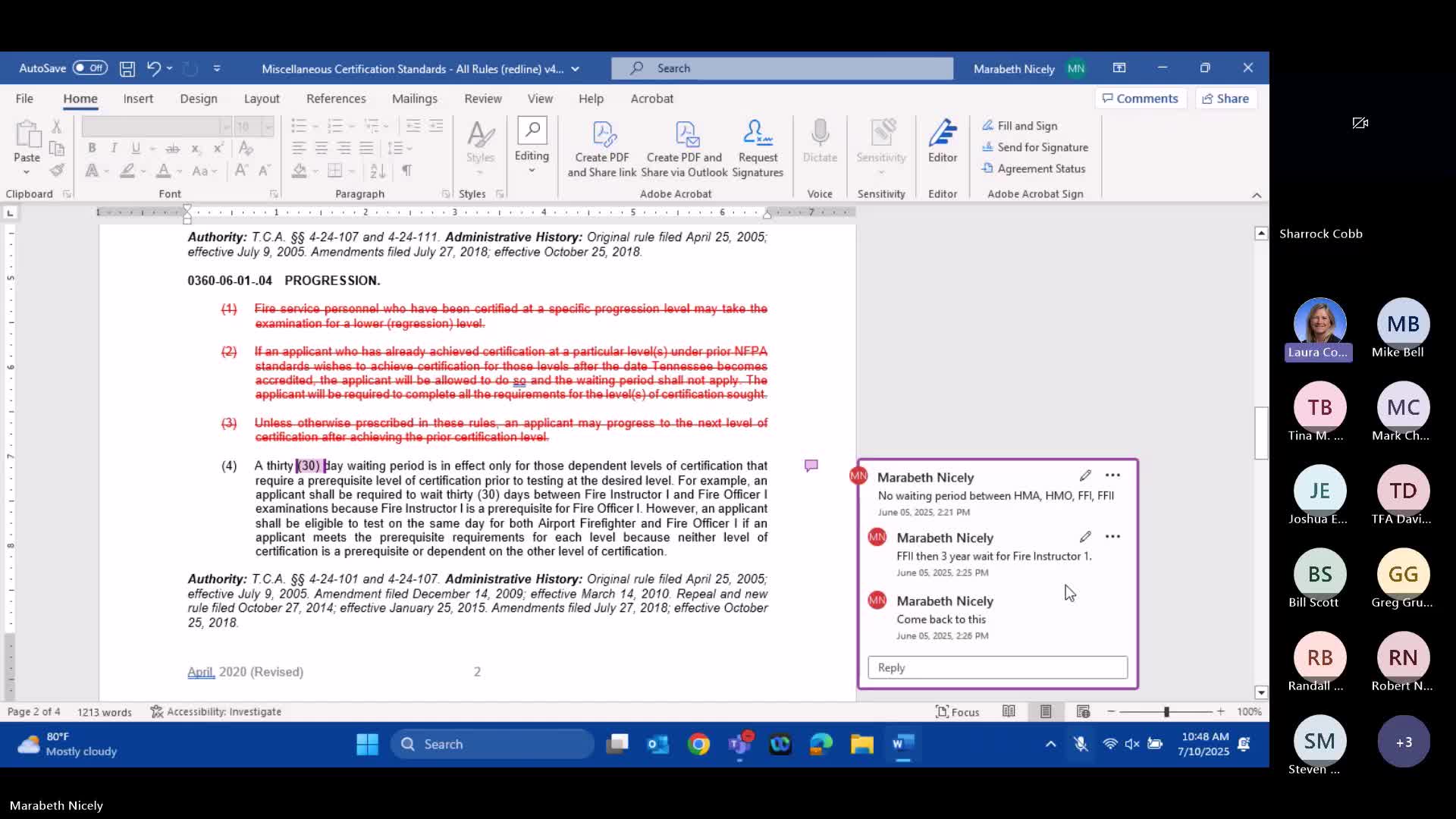Enable Focus mode in status bar

coord(957,711)
